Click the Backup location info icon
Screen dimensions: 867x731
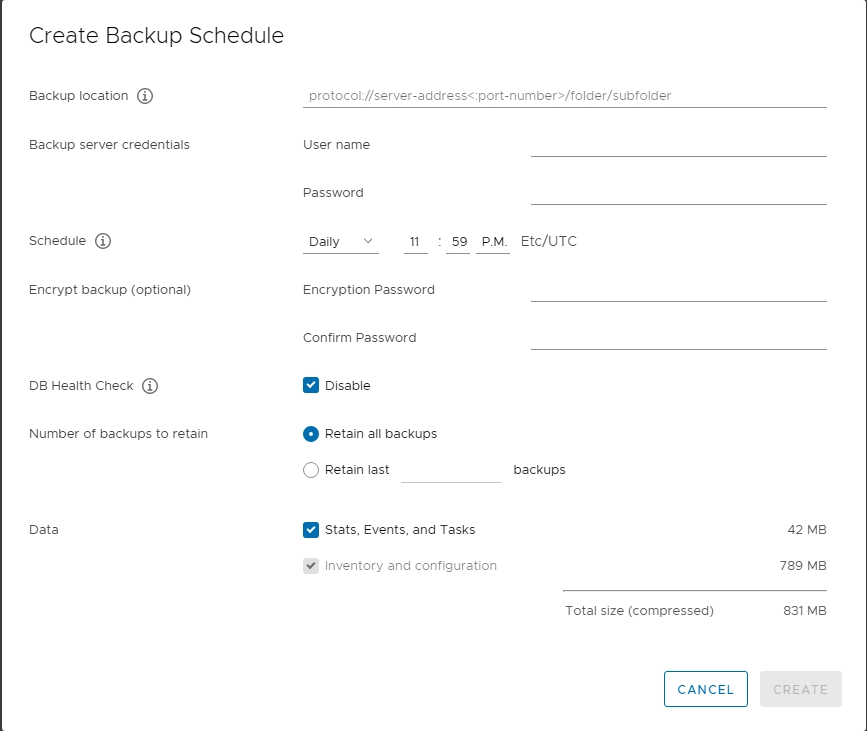point(145,96)
